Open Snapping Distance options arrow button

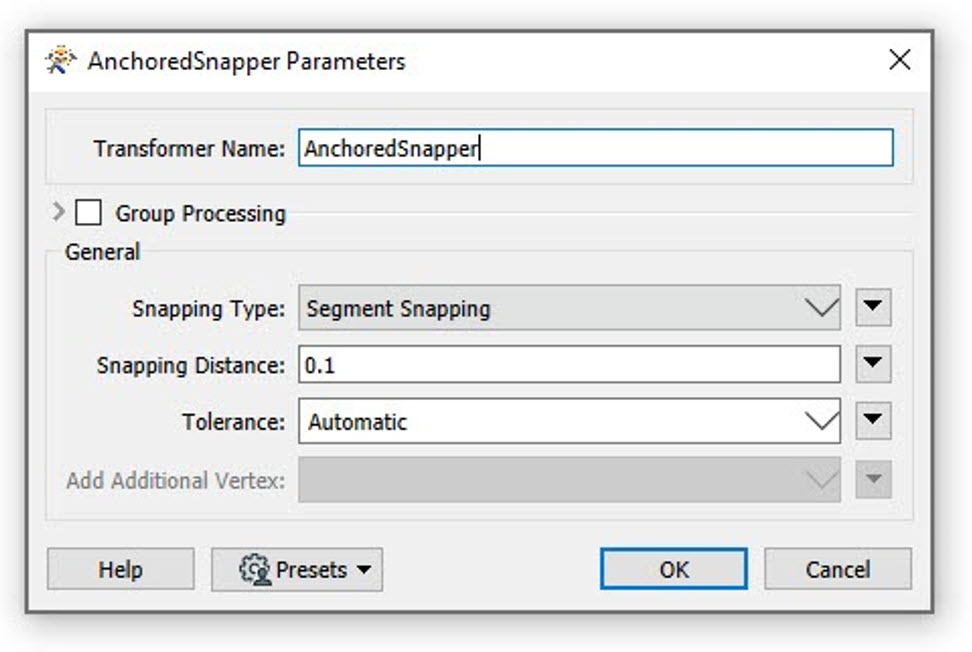[x=873, y=364]
